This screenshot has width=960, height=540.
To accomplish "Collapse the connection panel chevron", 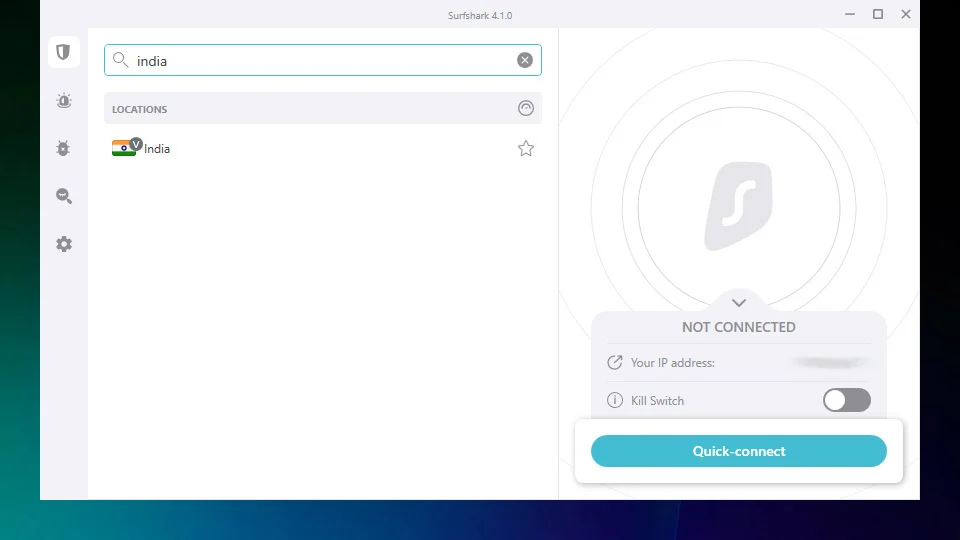I will pos(739,303).
